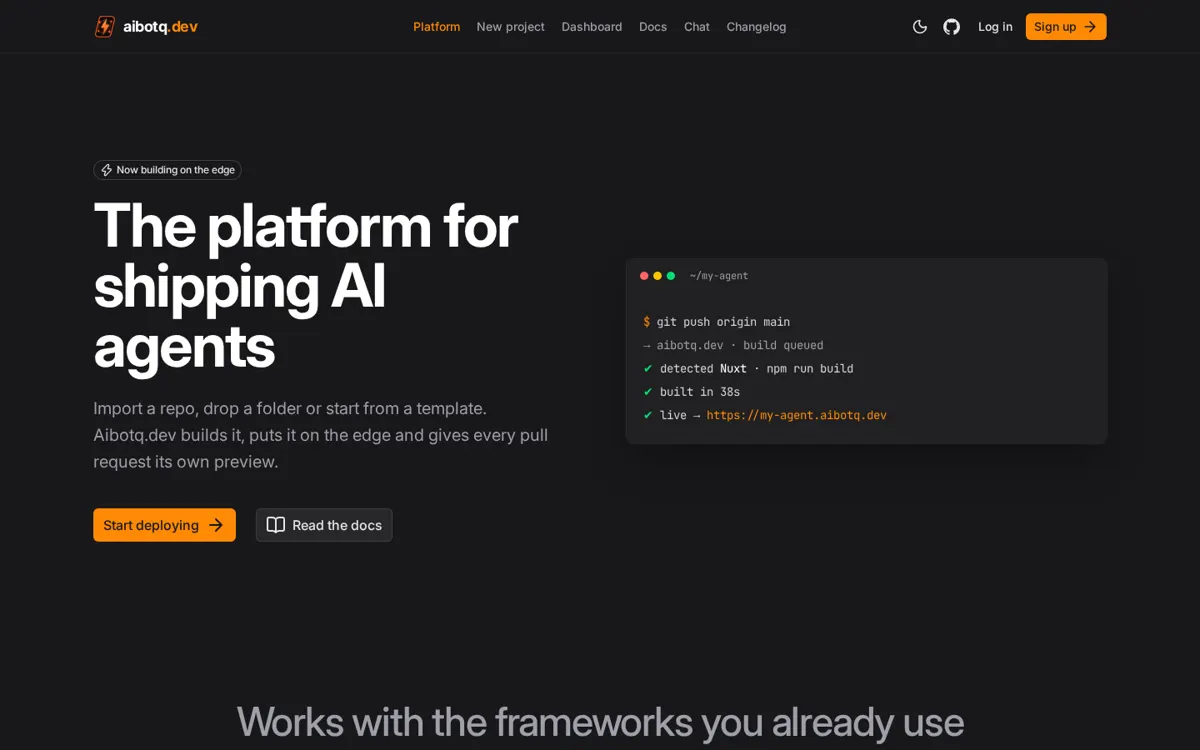Click the aibotq.dev lightning logo icon
Screen dimensions: 1200x750
pos(105,27)
